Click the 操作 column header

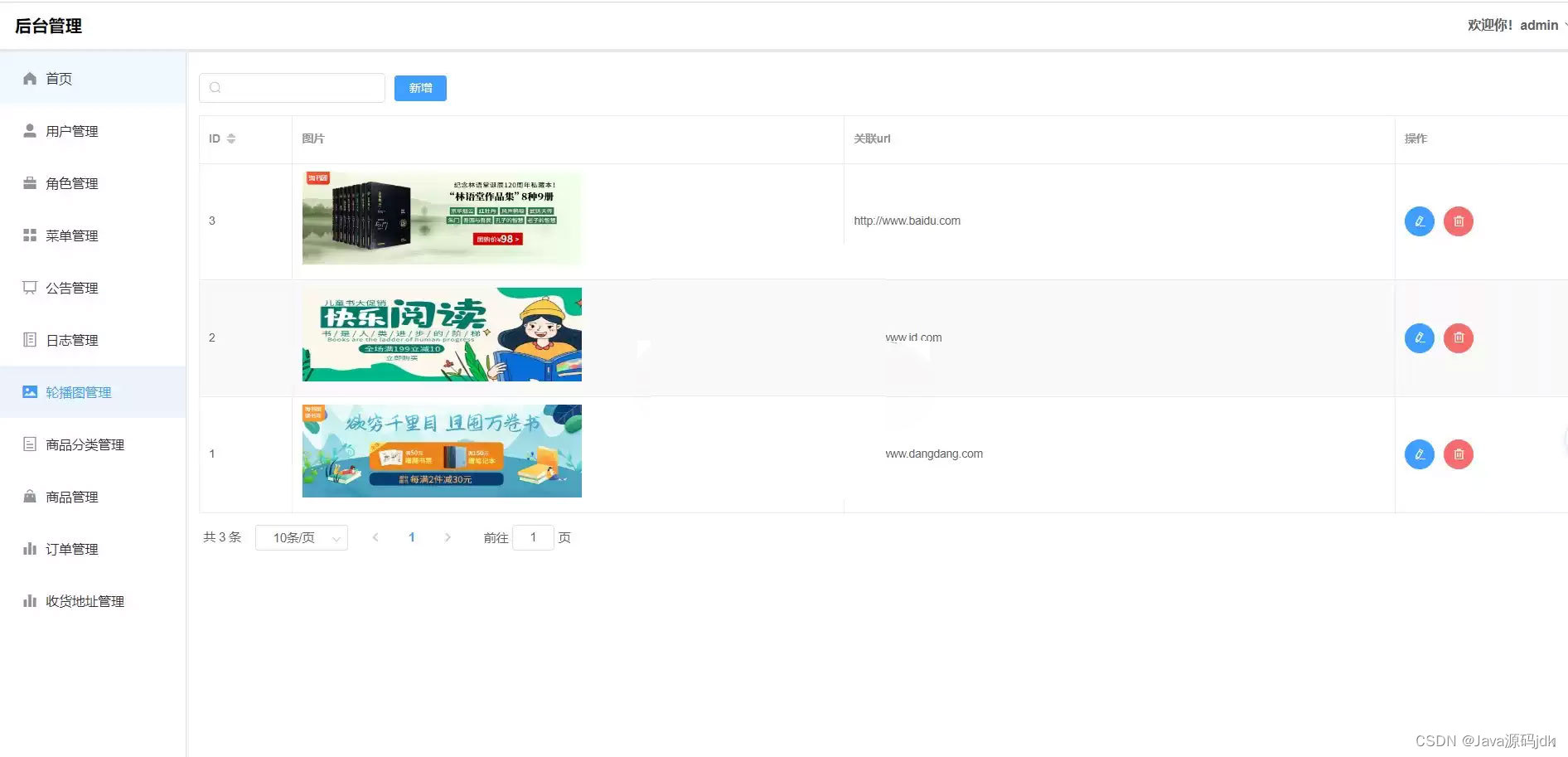1416,138
